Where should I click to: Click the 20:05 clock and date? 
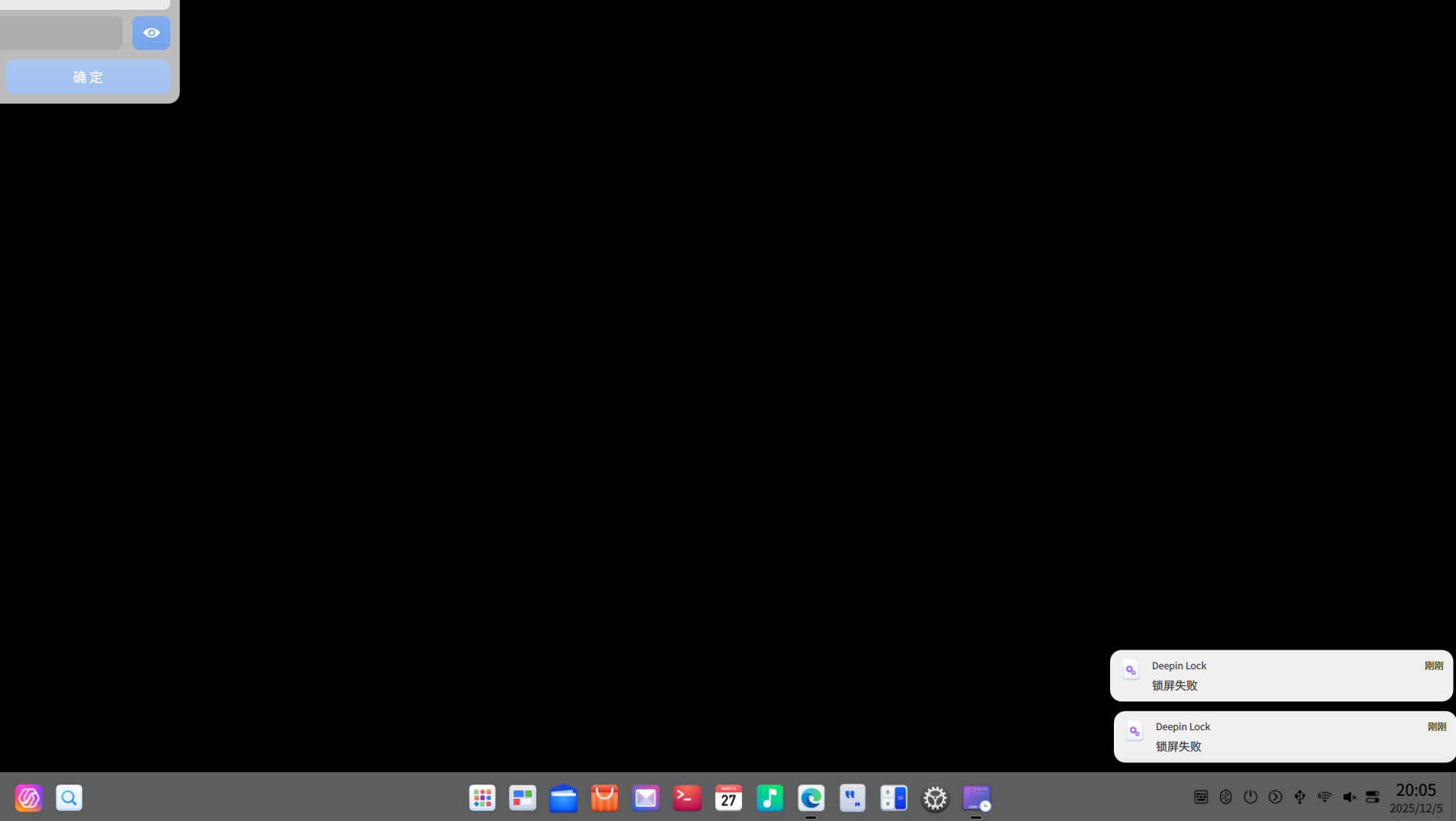(x=1416, y=797)
